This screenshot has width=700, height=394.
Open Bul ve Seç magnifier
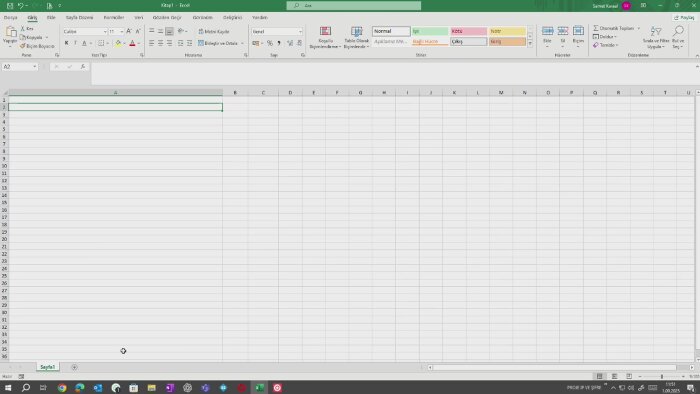point(678,37)
